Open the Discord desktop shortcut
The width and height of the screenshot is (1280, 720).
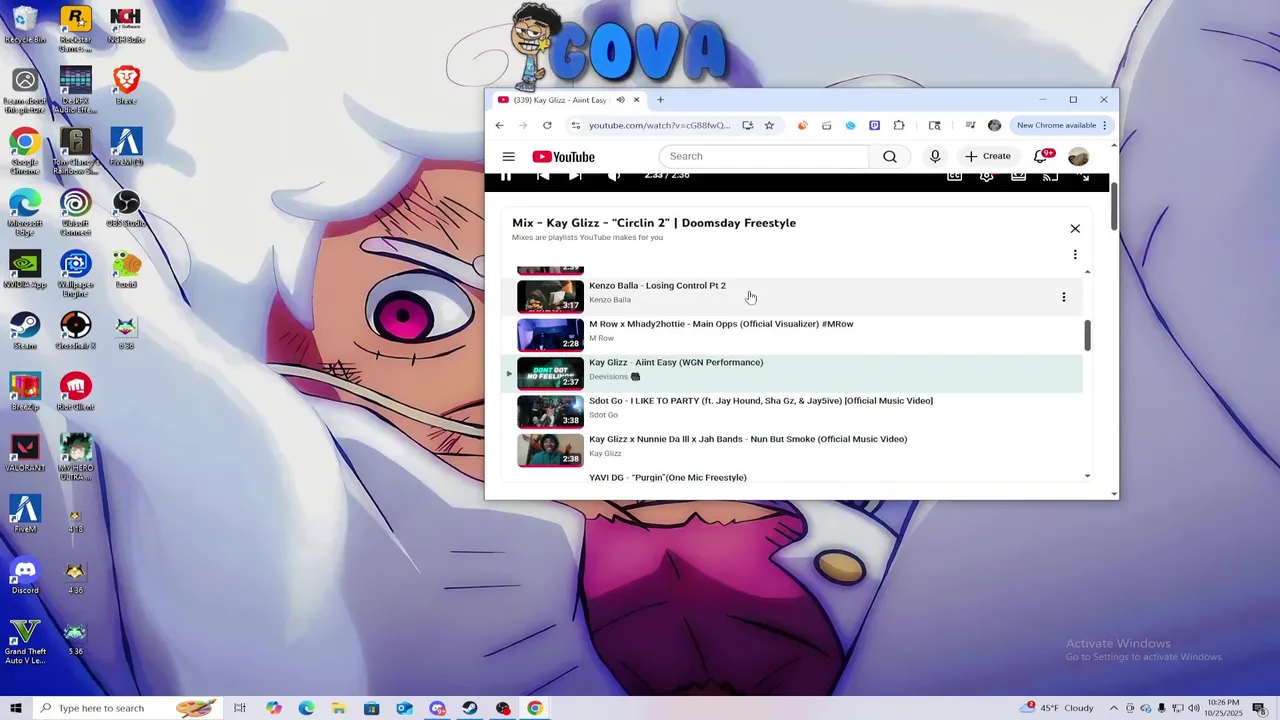25,575
